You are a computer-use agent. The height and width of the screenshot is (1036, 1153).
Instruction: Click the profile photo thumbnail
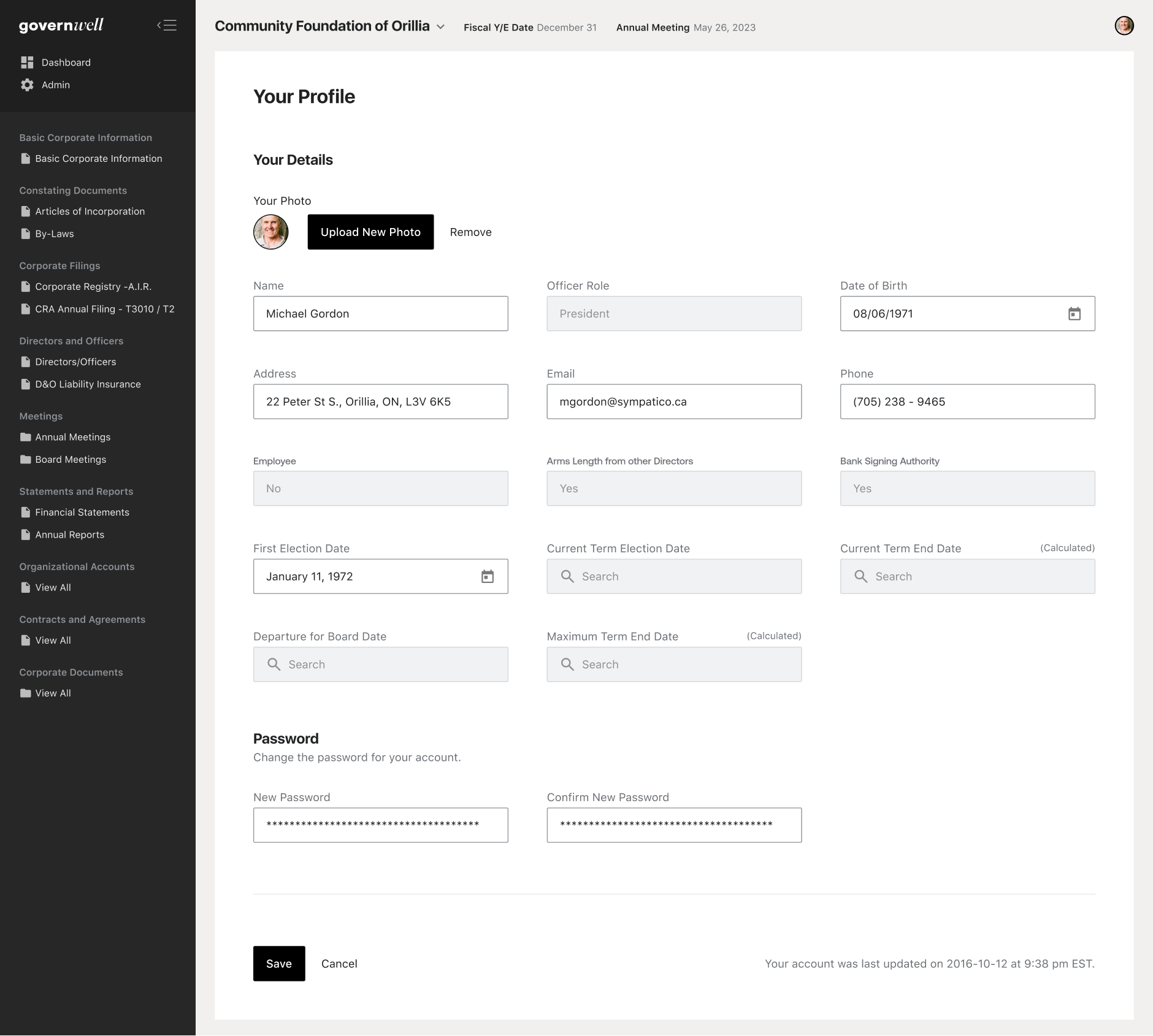[270, 232]
